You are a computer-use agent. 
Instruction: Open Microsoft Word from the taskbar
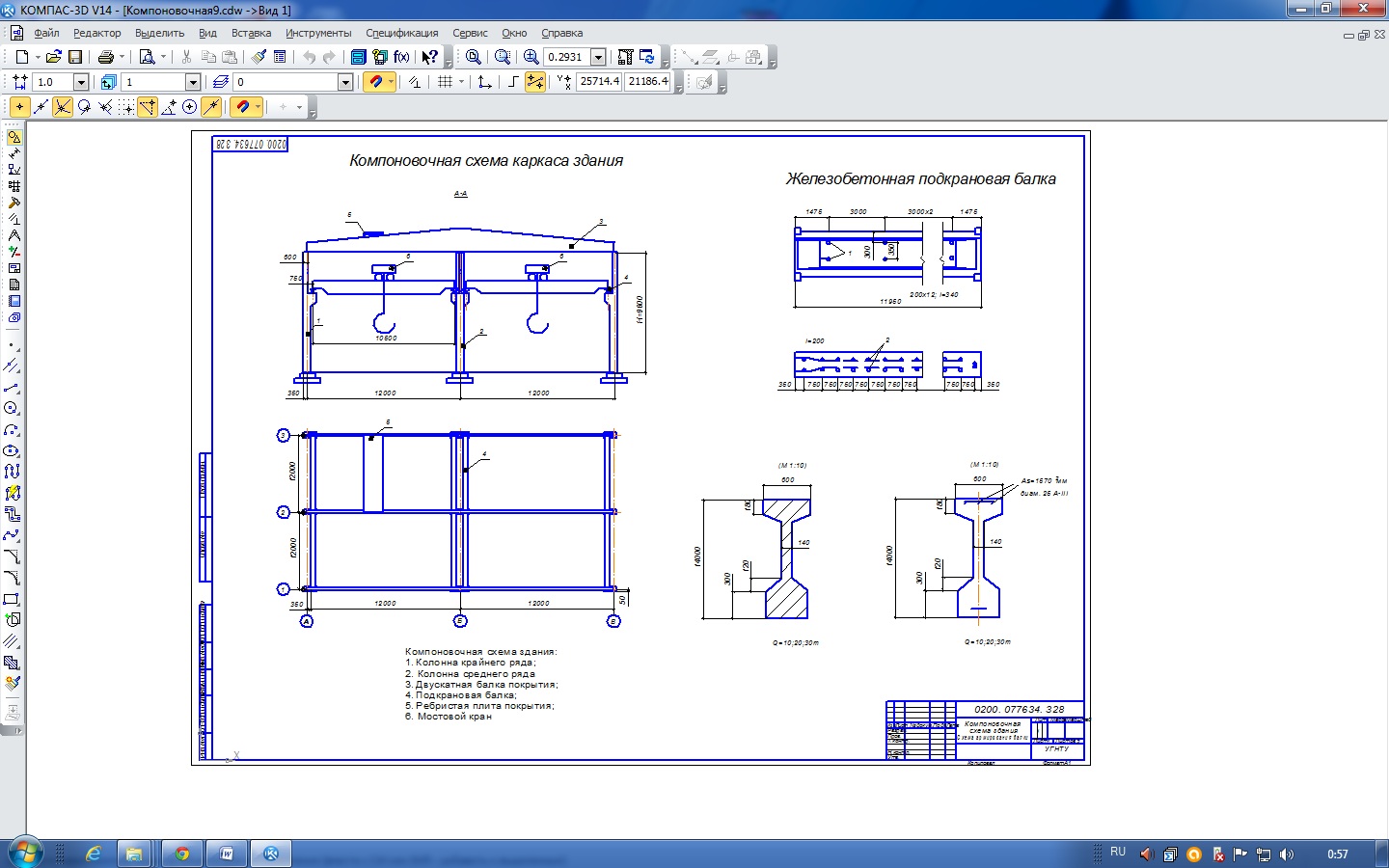click(x=227, y=854)
